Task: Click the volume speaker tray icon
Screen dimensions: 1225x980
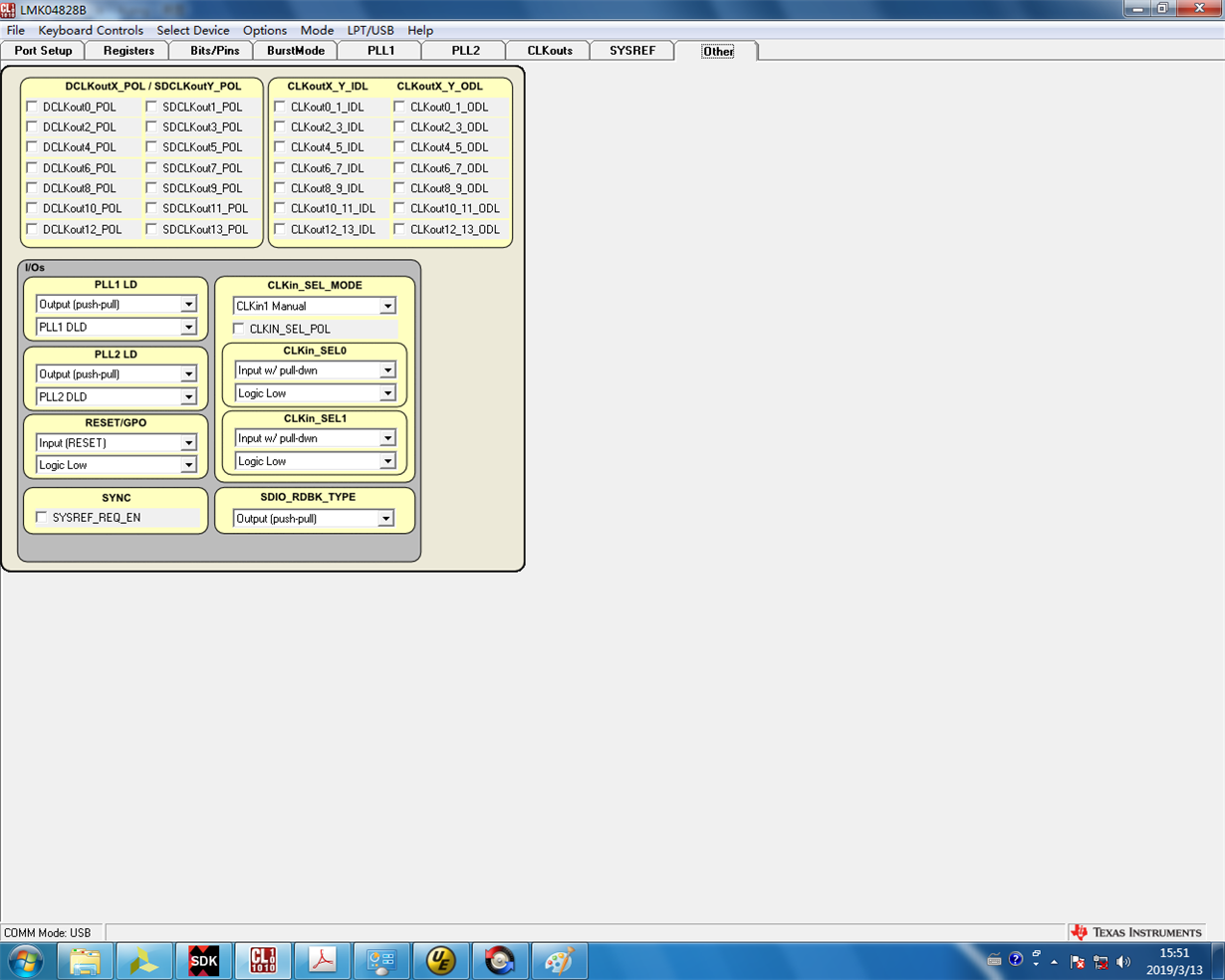Action: tap(1123, 961)
